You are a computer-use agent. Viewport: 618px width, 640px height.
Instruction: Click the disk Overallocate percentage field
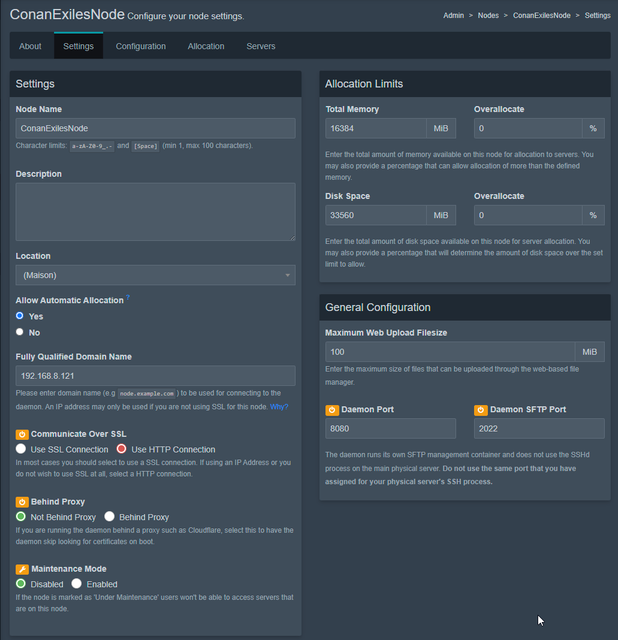528,215
